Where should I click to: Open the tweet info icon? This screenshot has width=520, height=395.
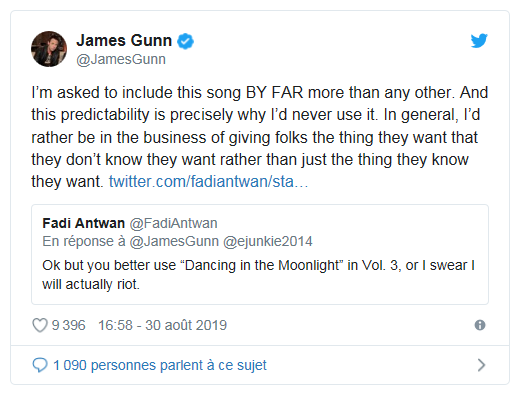click(x=480, y=325)
